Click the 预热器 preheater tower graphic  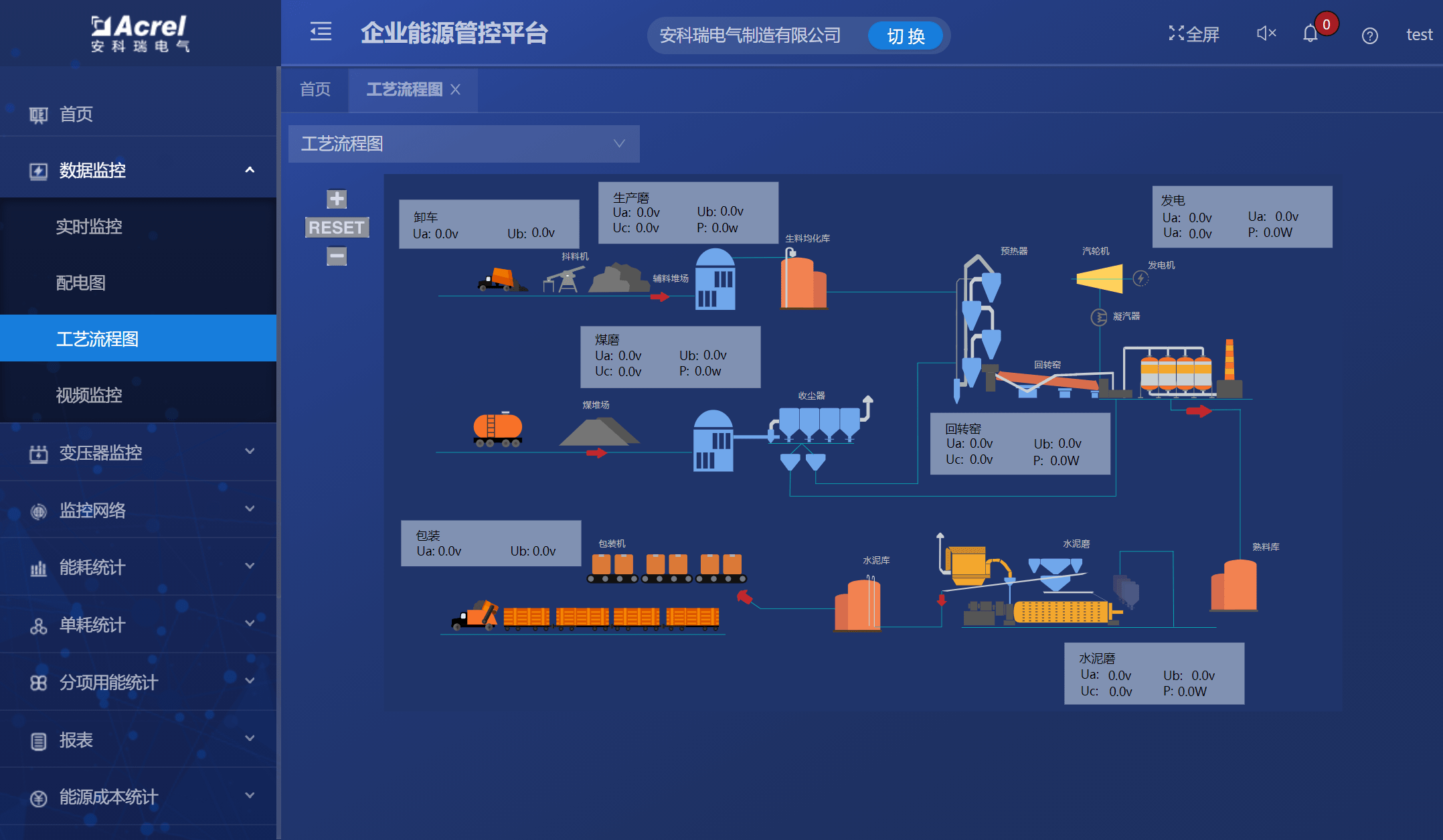[x=979, y=328]
